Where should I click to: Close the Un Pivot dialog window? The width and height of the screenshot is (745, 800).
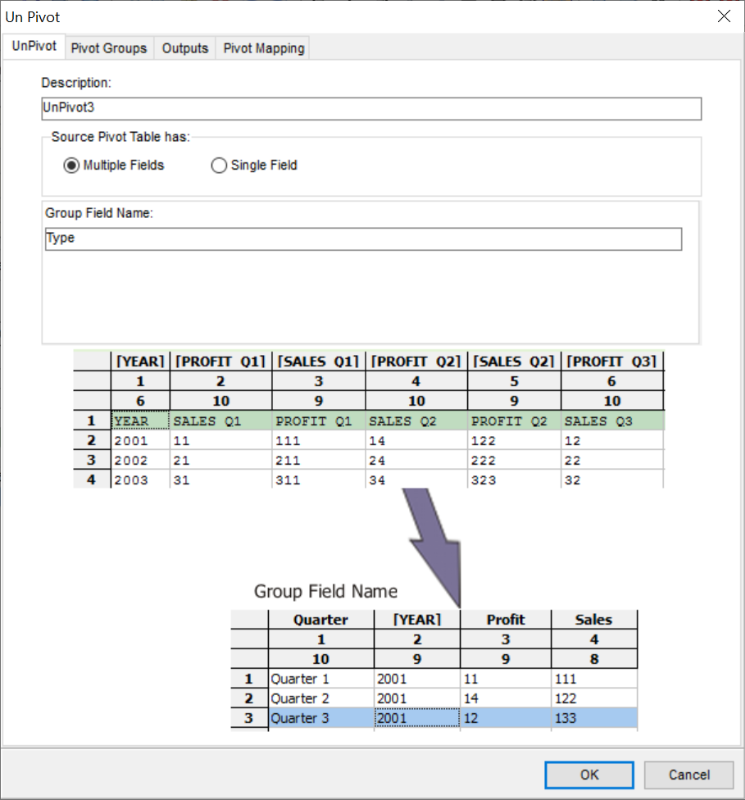(724, 16)
